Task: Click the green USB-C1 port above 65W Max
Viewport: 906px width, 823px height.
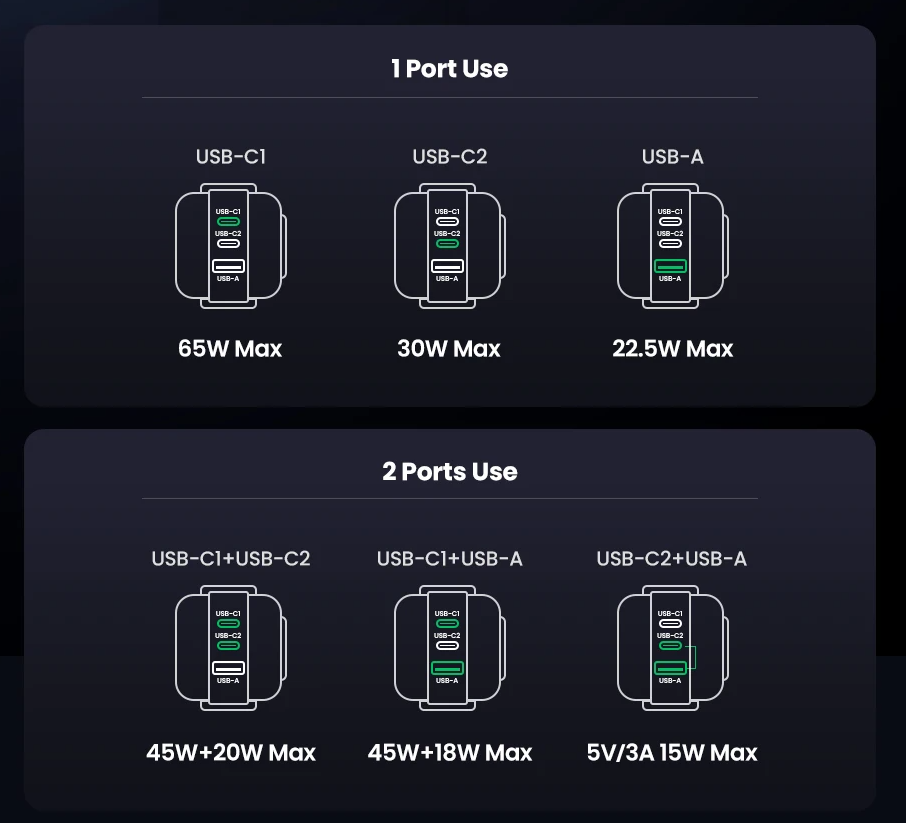Action: [229, 220]
